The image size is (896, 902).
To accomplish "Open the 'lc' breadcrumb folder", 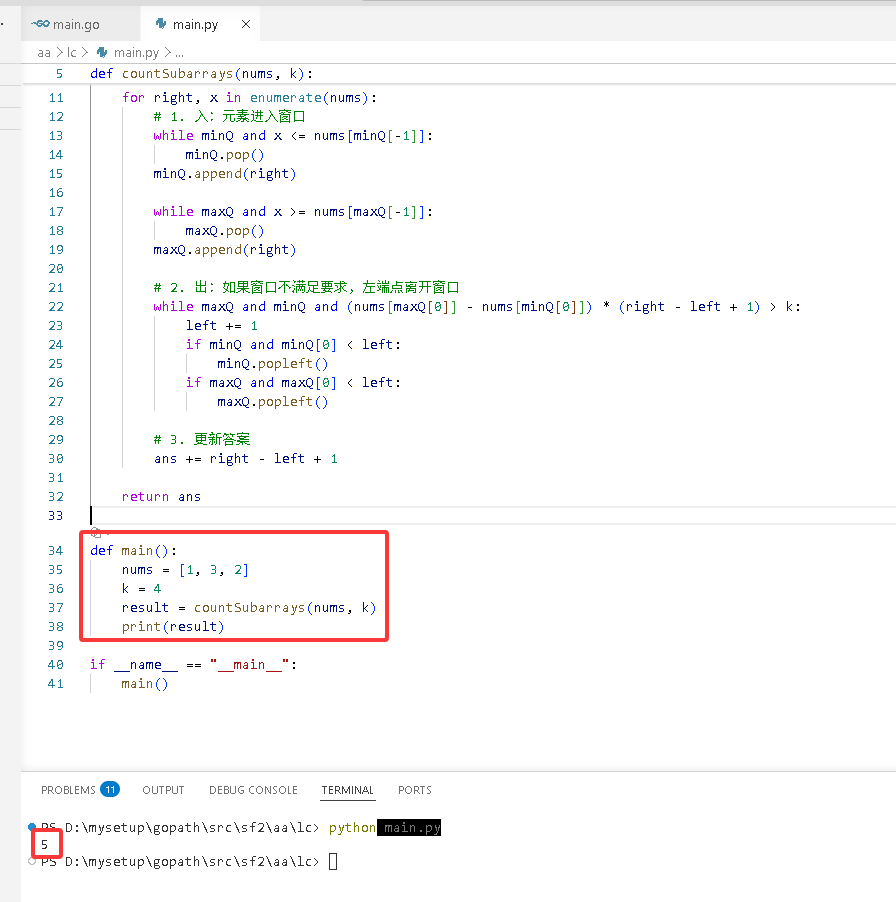I will [x=72, y=53].
